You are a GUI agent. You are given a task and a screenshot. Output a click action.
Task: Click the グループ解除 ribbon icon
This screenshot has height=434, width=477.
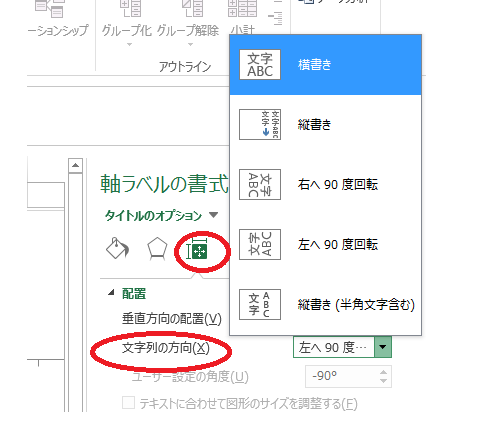point(192,8)
